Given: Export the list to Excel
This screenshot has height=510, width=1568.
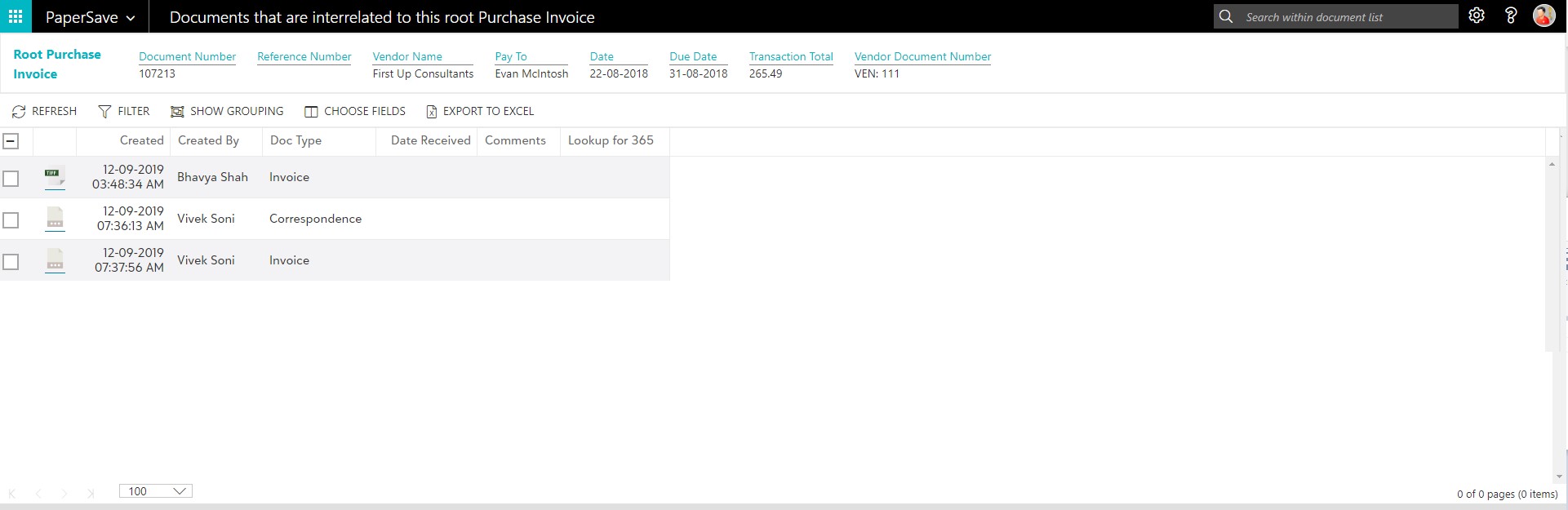Looking at the screenshot, I should tap(480, 111).
